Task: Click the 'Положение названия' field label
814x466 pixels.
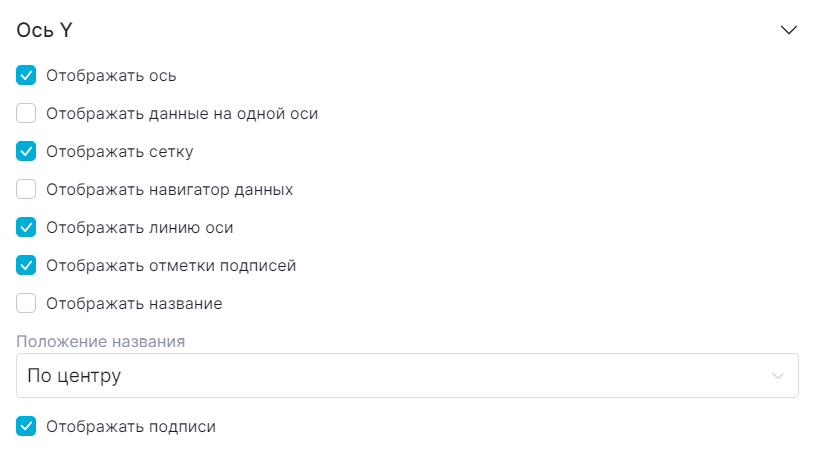Action: coord(101,341)
